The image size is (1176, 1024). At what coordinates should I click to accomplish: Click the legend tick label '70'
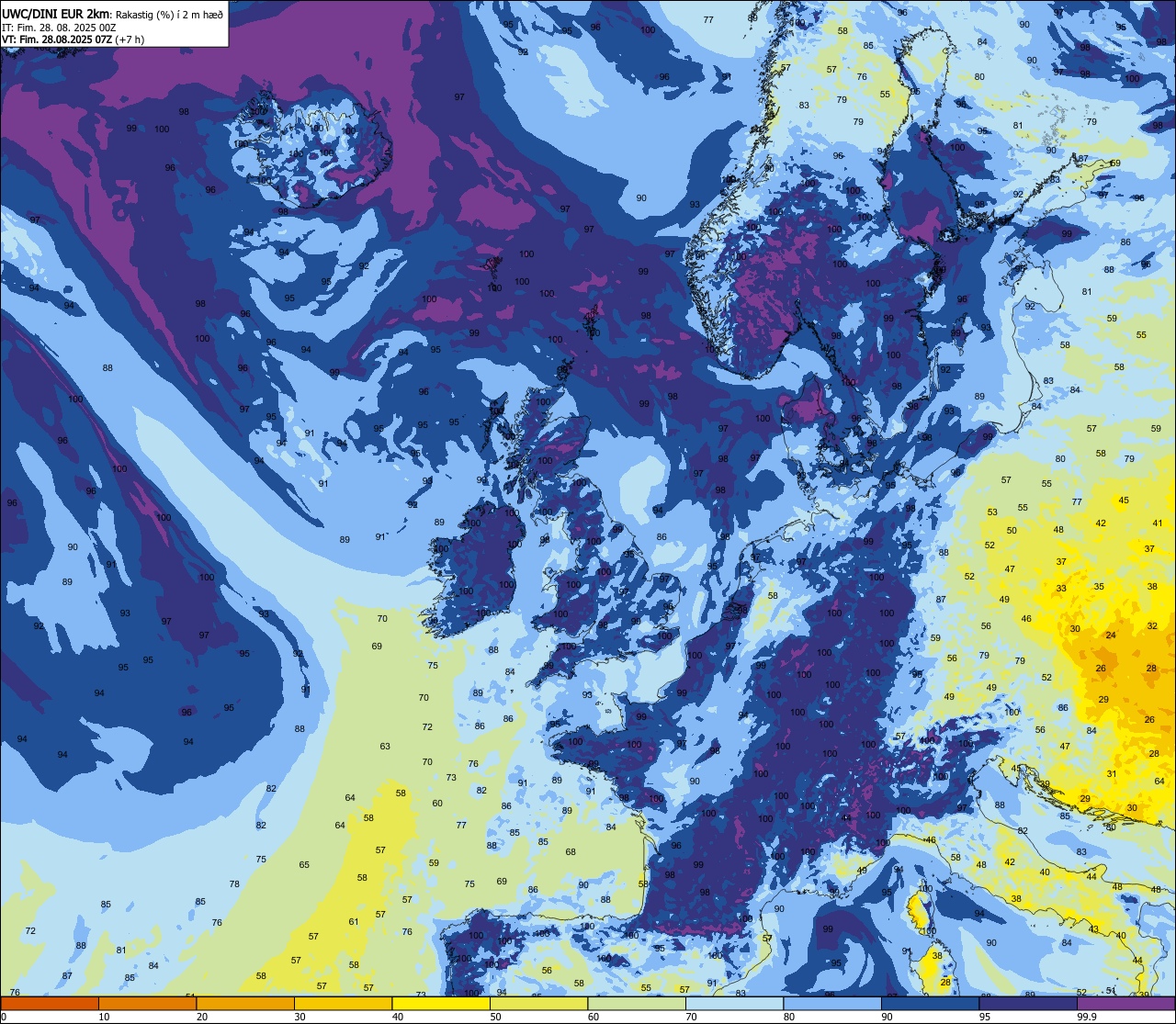pyautogui.click(x=691, y=1017)
